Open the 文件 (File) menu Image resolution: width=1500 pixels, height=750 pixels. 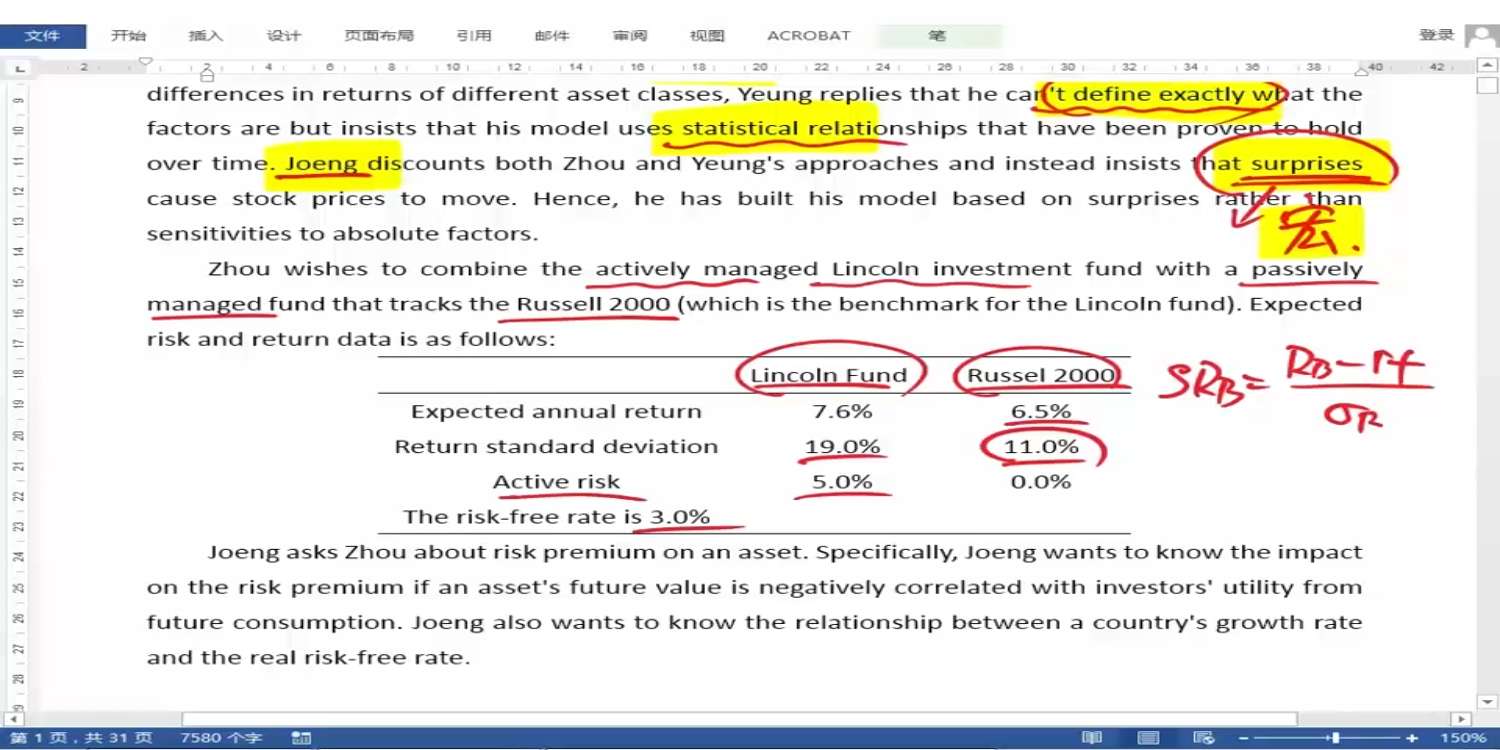coord(42,35)
